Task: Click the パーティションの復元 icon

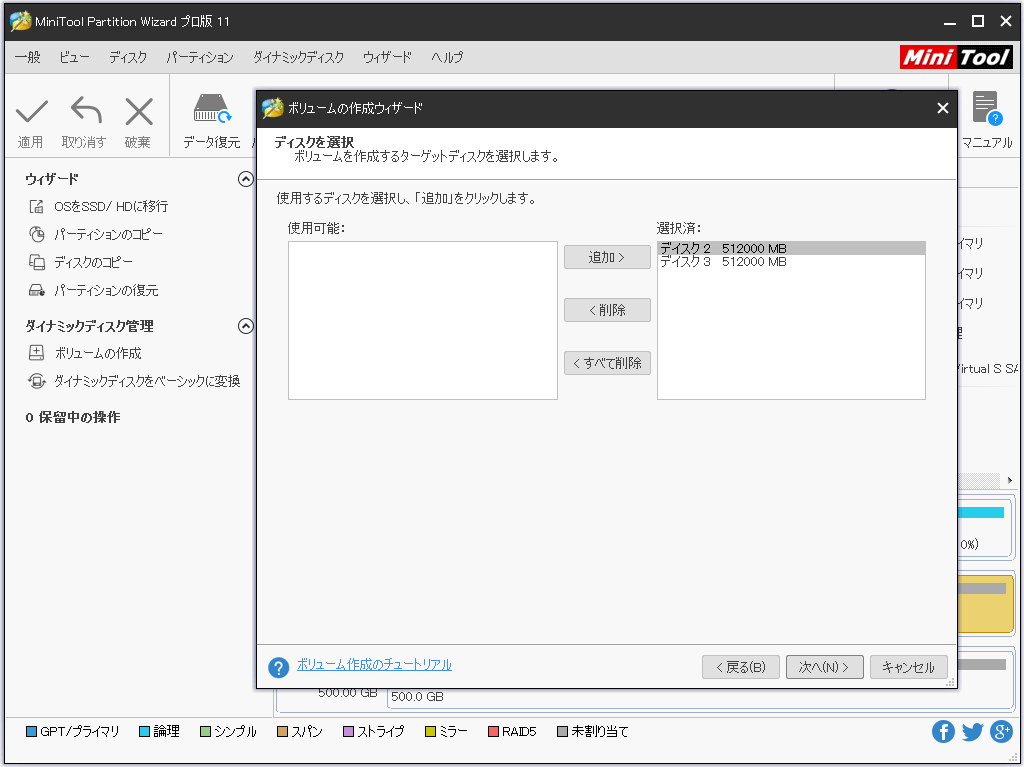Action: point(37,290)
